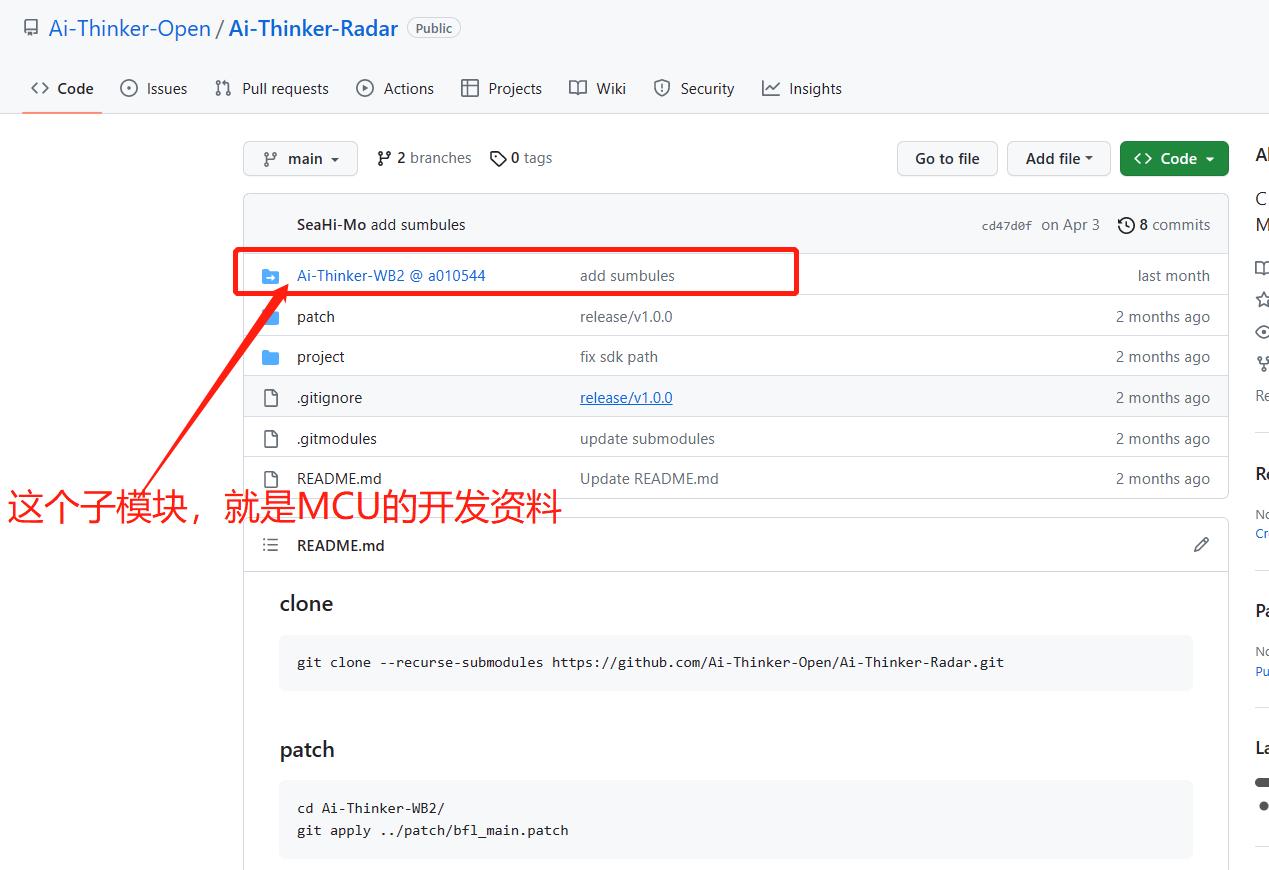This screenshot has width=1269, height=870.
Task: Click the 'clone' heading in README
Action: click(306, 604)
